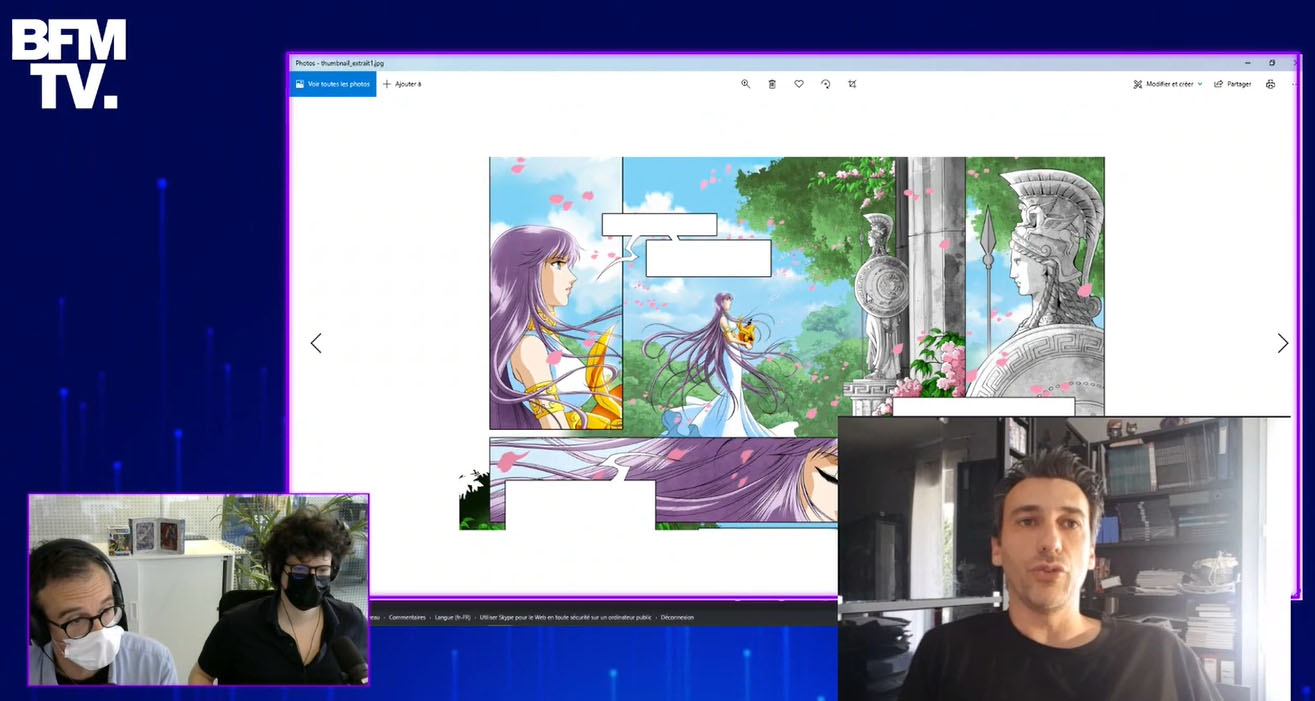This screenshot has width=1315, height=701.
Task: Go to the next photo arrow
Action: coord(1283,343)
